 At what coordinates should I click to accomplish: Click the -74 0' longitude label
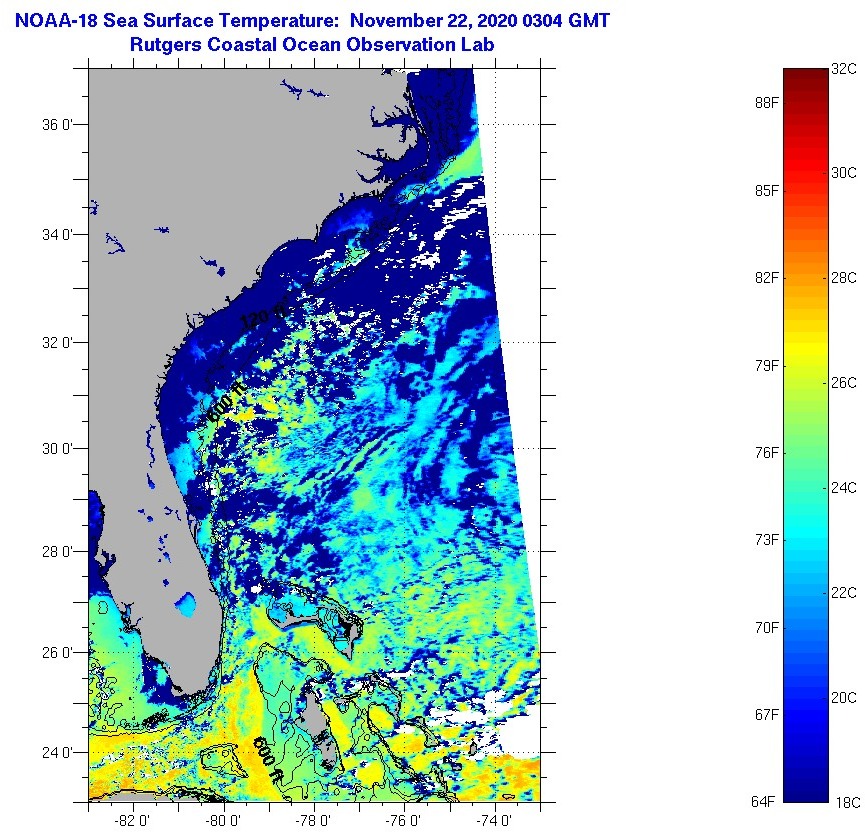[x=494, y=821]
